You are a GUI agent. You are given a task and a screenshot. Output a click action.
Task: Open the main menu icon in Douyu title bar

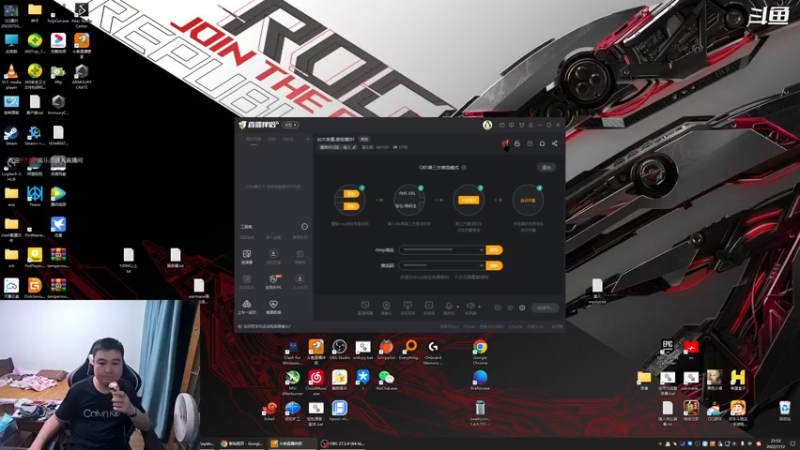pos(531,125)
